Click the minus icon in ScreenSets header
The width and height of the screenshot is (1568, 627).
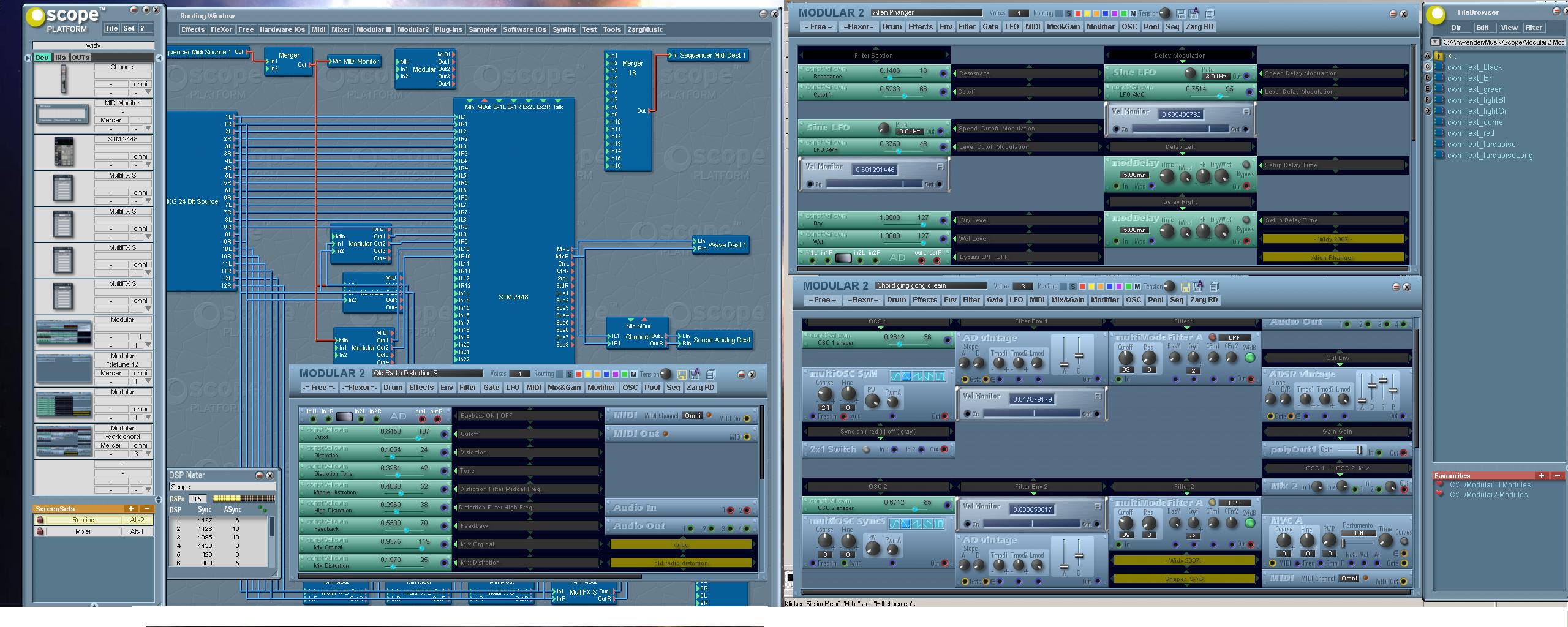point(146,509)
